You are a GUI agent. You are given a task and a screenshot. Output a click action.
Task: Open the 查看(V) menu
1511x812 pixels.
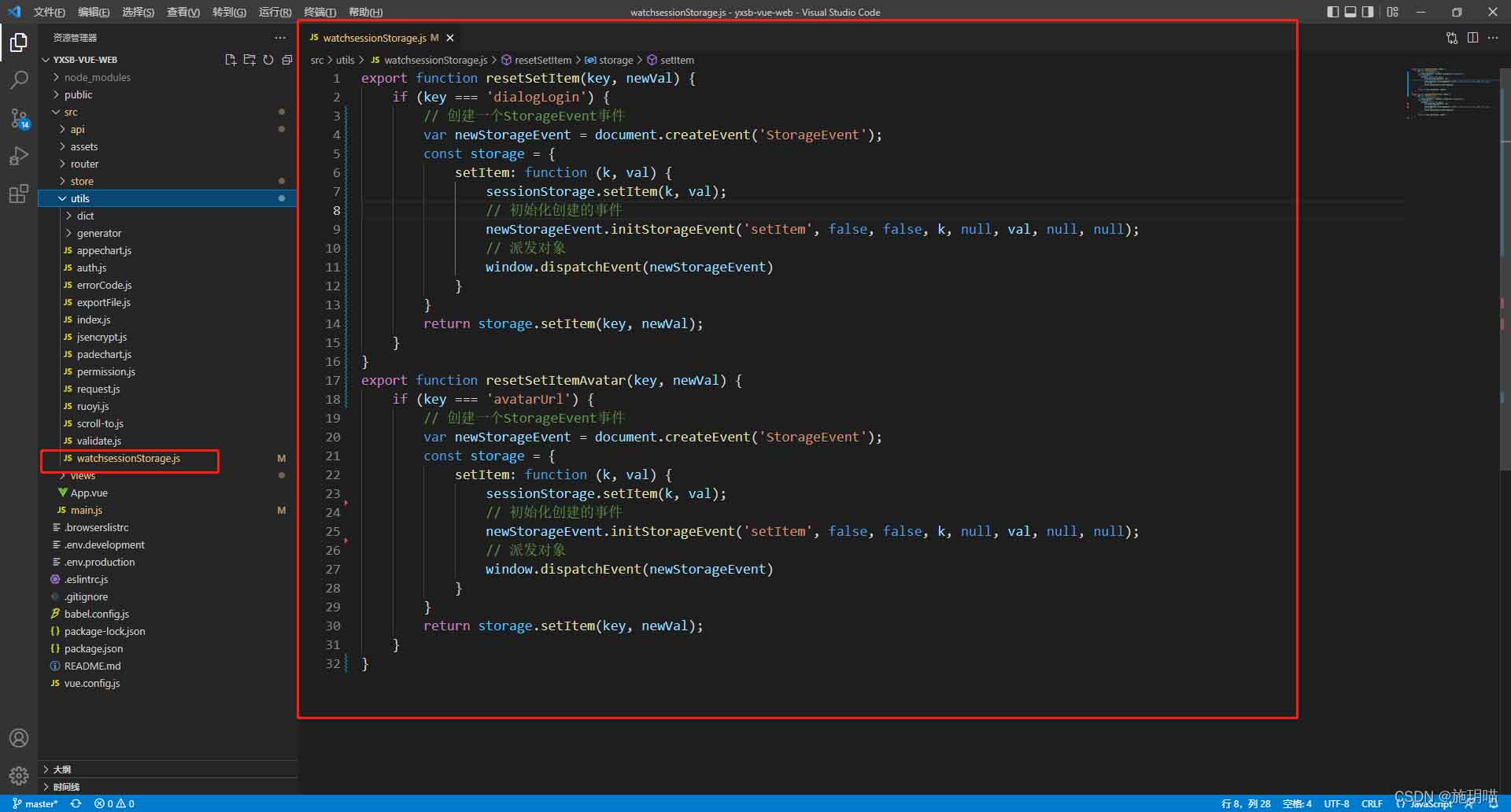(x=183, y=12)
